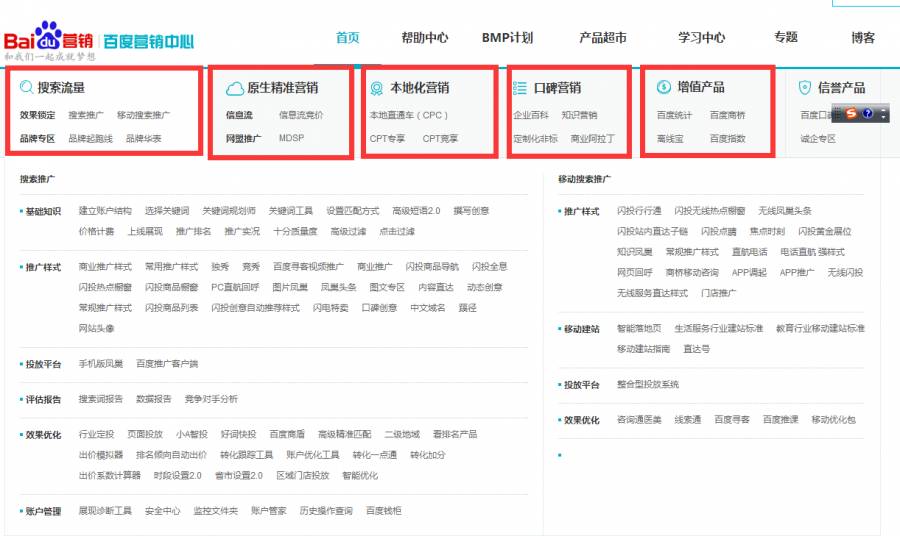Click 设置匹配方式 link
Screen dimensions: 900x536
[x=353, y=211]
